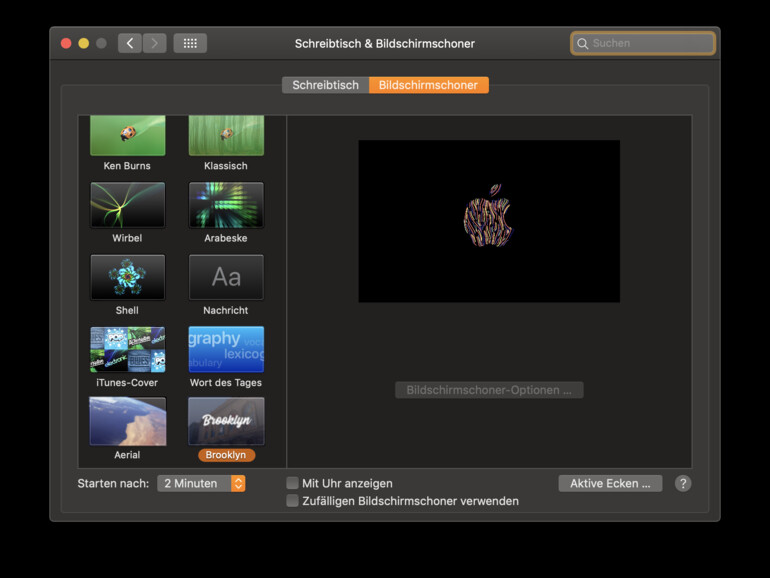Click the magnifier icon in the search field

(582, 44)
